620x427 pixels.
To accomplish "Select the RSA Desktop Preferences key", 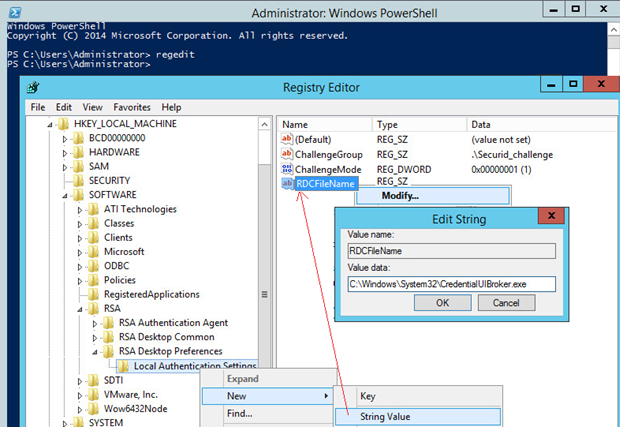I will pyautogui.click(x=172, y=351).
